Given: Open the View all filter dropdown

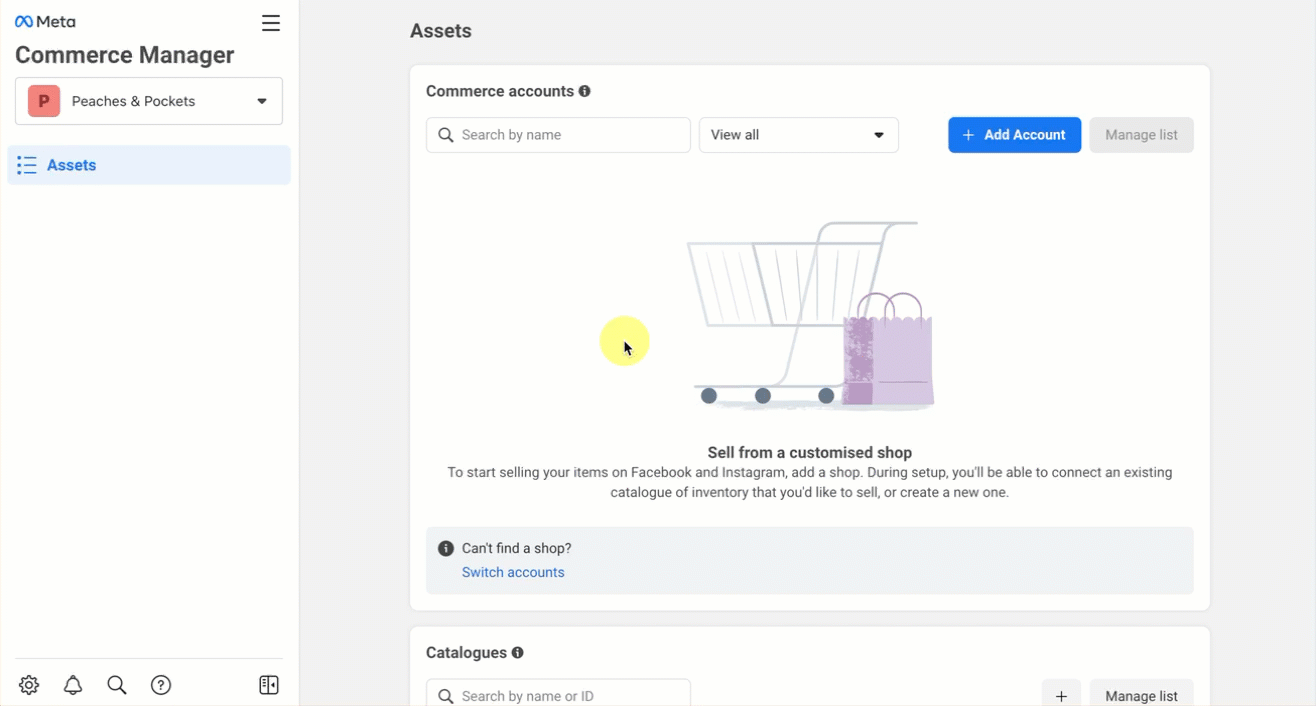Looking at the screenshot, I should click(798, 135).
